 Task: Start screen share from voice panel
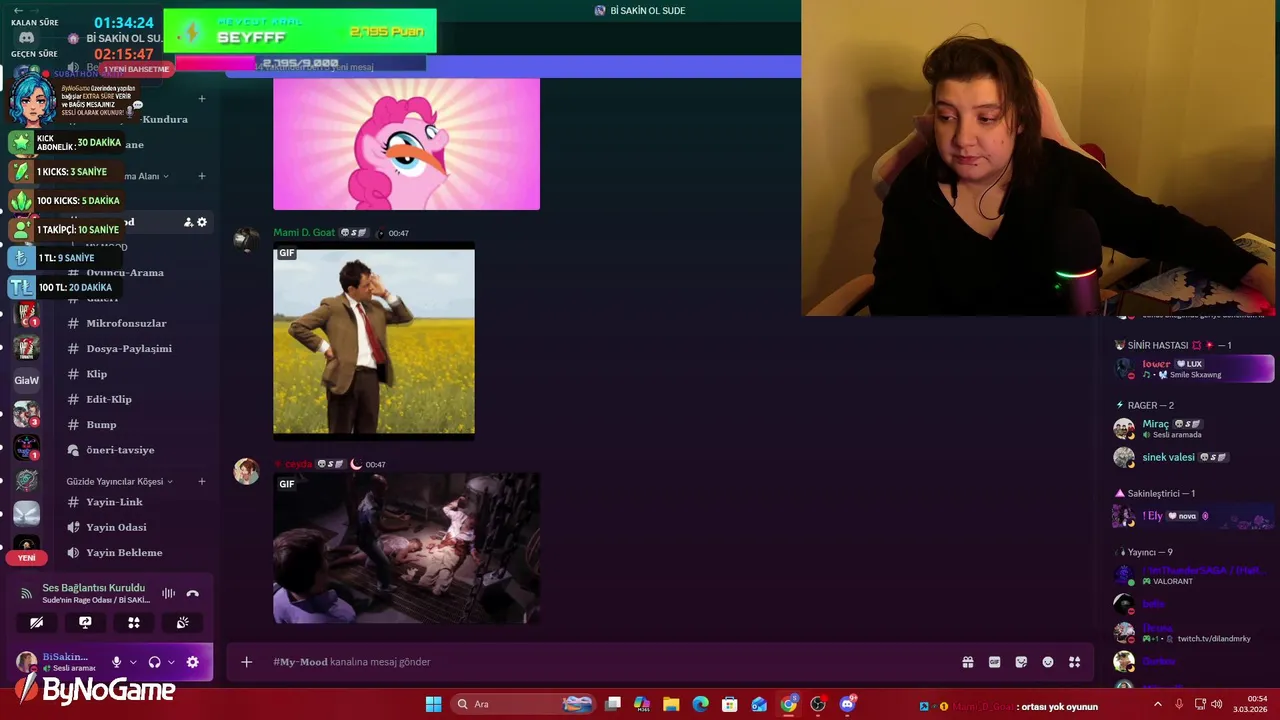click(85, 623)
